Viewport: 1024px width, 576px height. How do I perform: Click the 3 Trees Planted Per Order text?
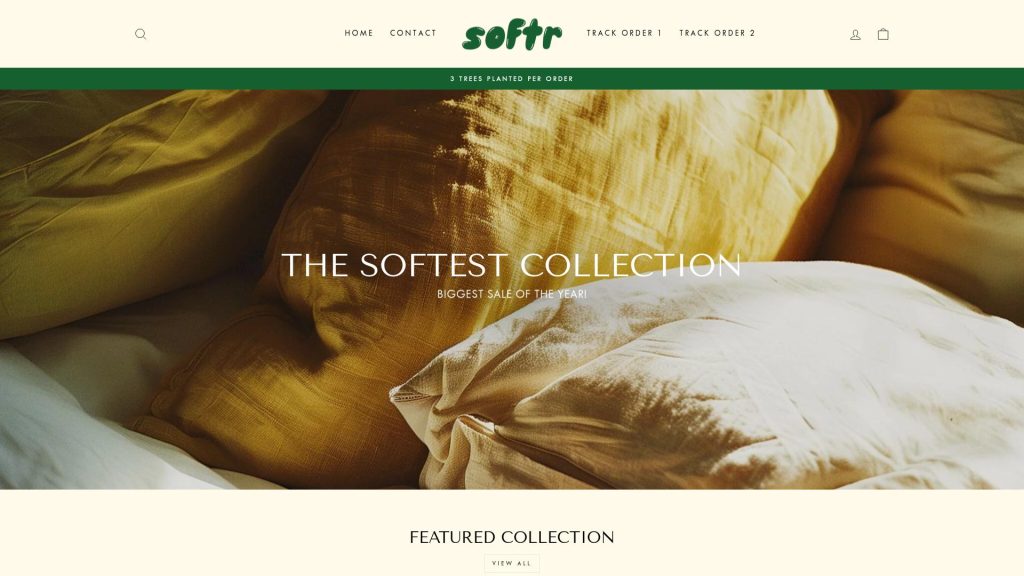tap(511, 78)
